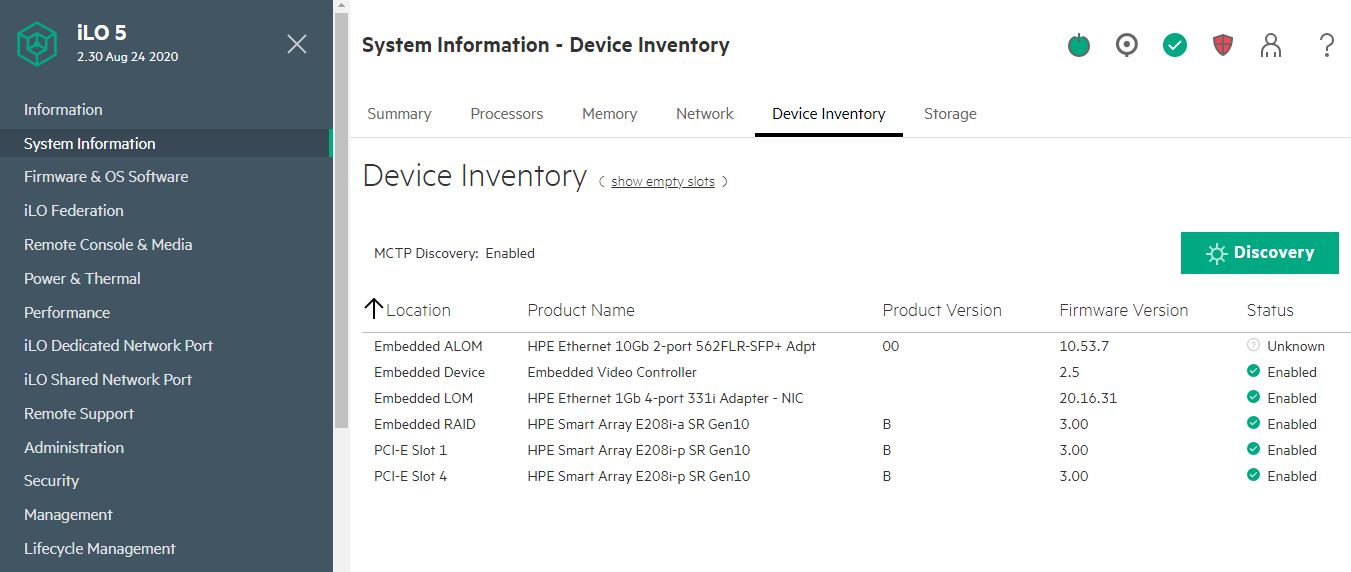Click Embedded Video Controller product name

point(612,372)
